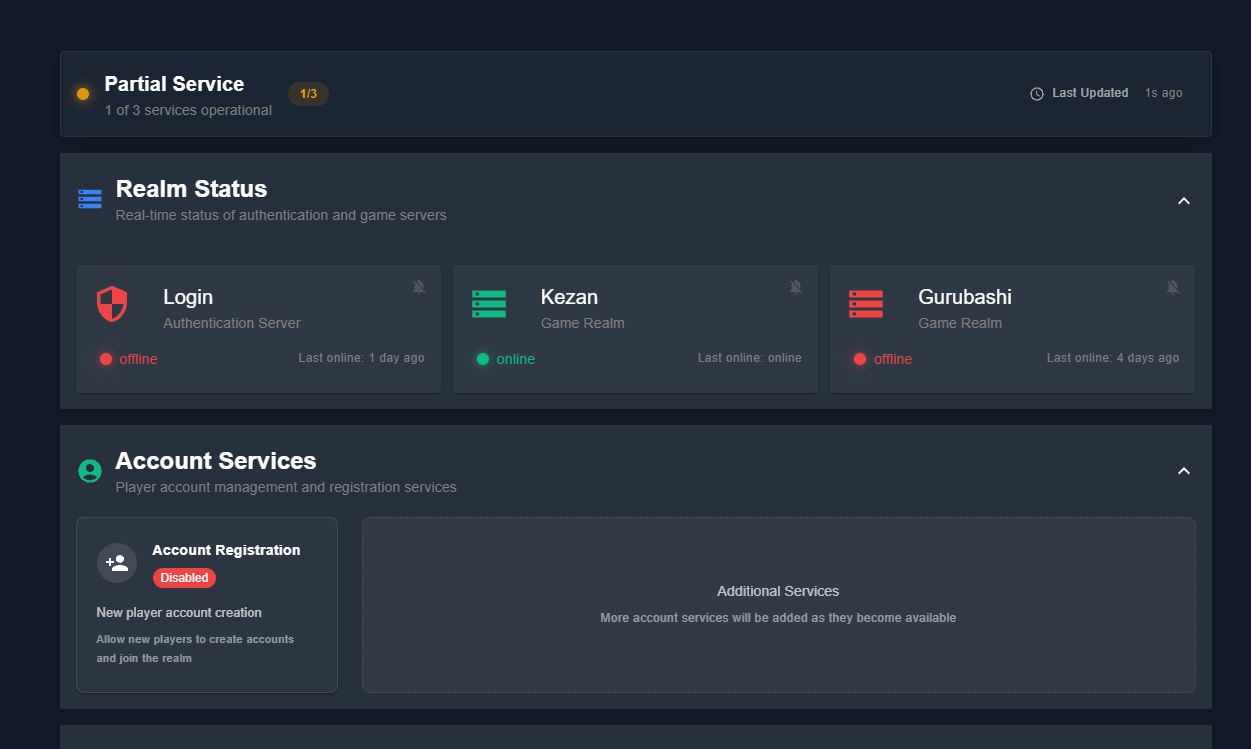Click 'Real-time status of authentication and game servers'
Screen dimensions: 1251x749
click(281, 215)
